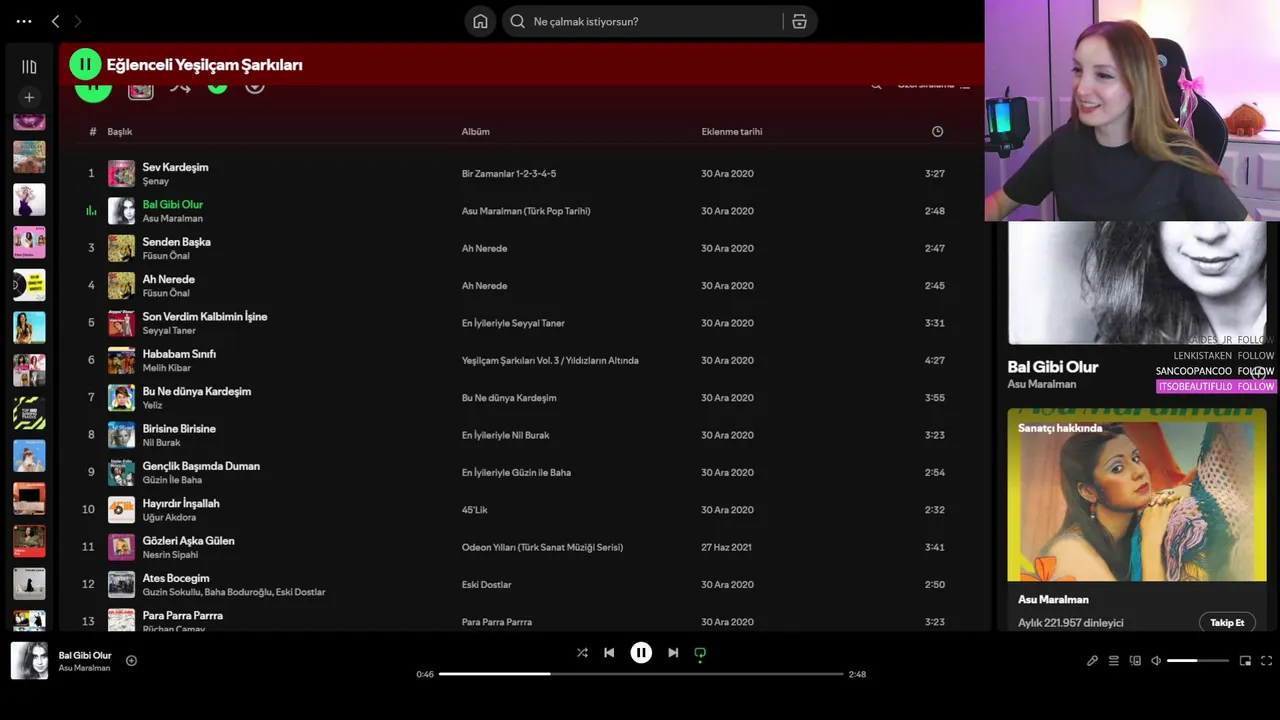The width and height of the screenshot is (1280, 720).
Task: Open the Home page icon
Action: 480,21
